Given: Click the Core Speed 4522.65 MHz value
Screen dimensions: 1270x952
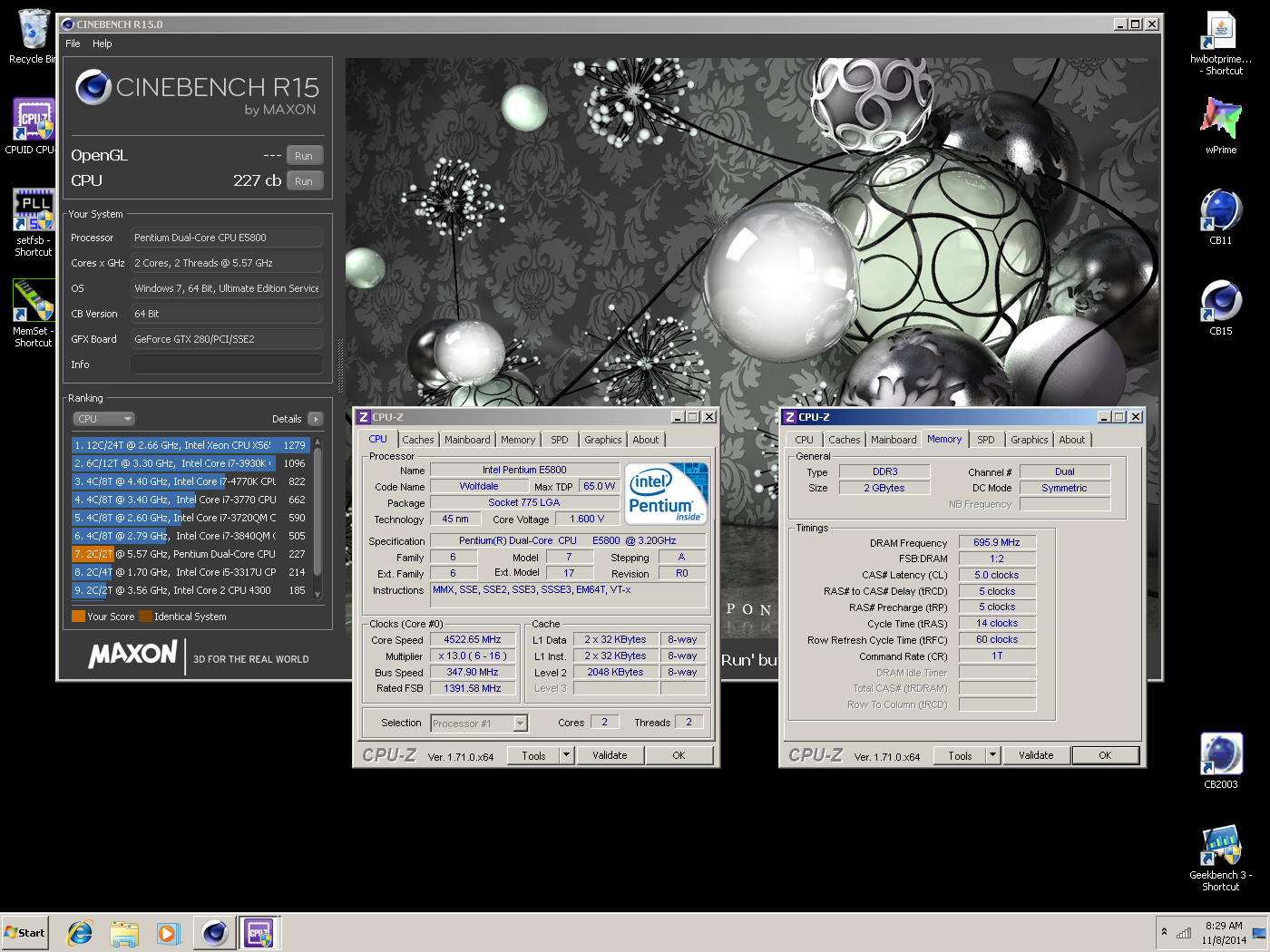Looking at the screenshot, I should 473,639.
